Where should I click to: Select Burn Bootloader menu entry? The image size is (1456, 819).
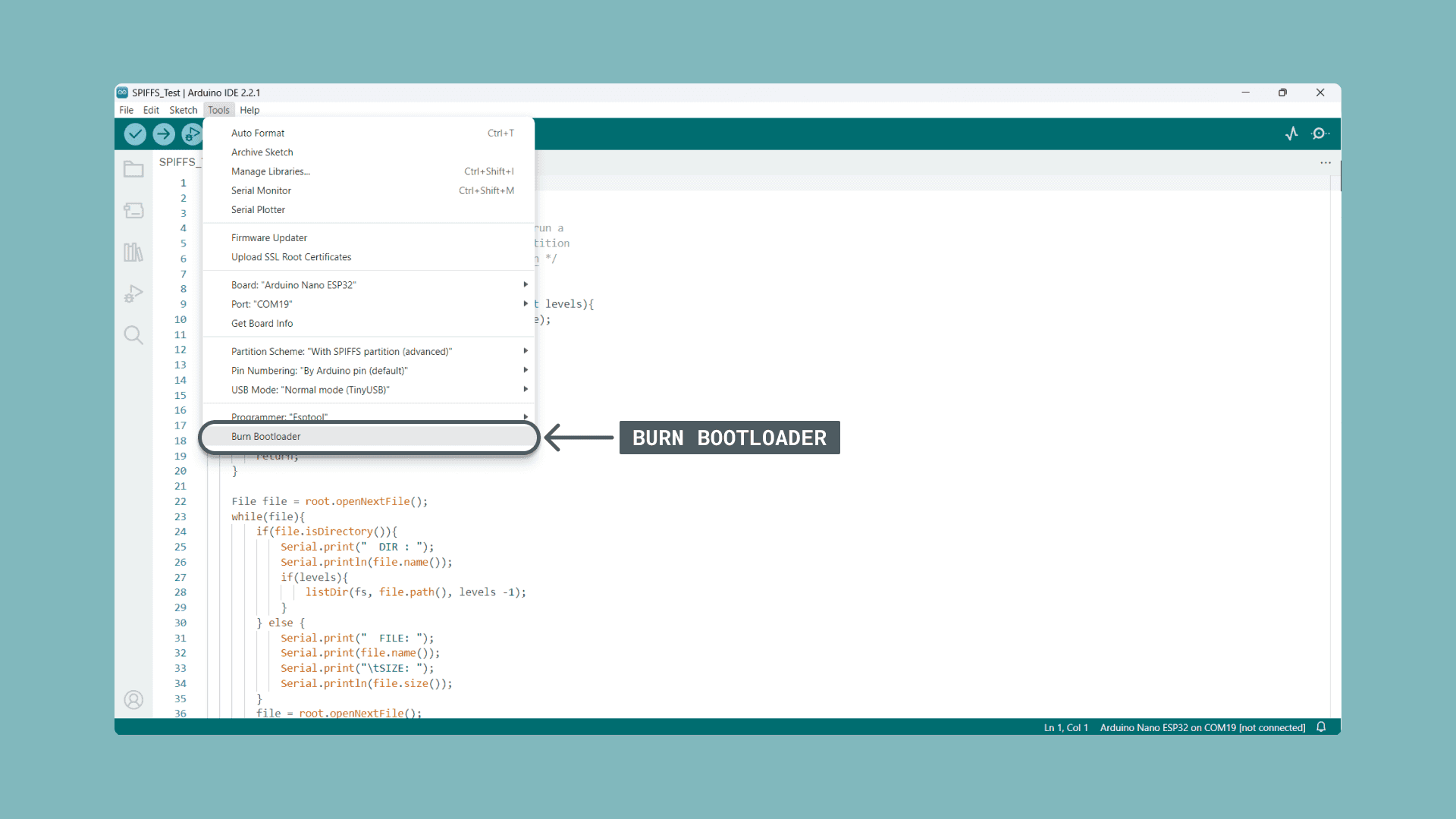click(266, 437)
